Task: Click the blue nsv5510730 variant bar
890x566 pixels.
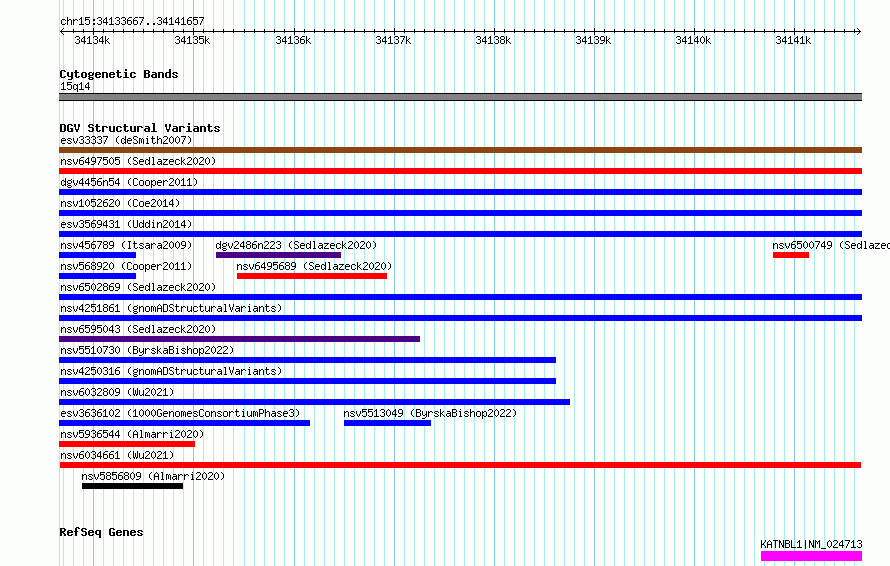Action: point(308,360)
